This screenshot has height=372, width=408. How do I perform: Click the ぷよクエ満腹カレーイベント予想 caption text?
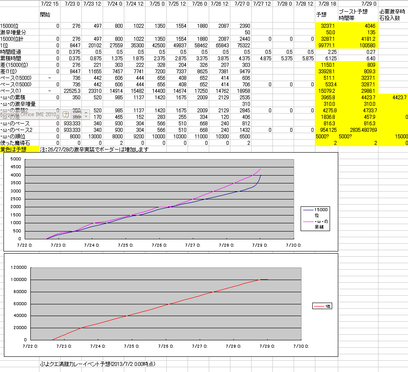(x=97, y=364)
